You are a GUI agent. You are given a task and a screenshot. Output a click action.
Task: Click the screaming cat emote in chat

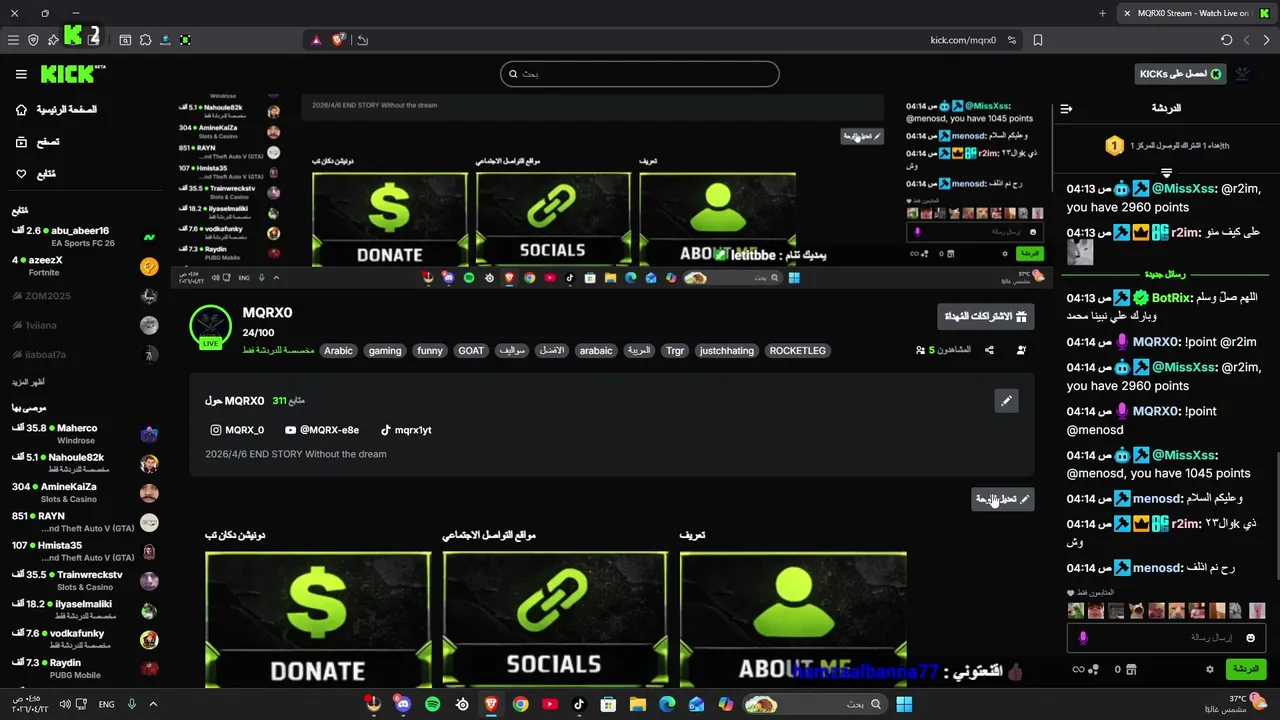coord(1136,610)
